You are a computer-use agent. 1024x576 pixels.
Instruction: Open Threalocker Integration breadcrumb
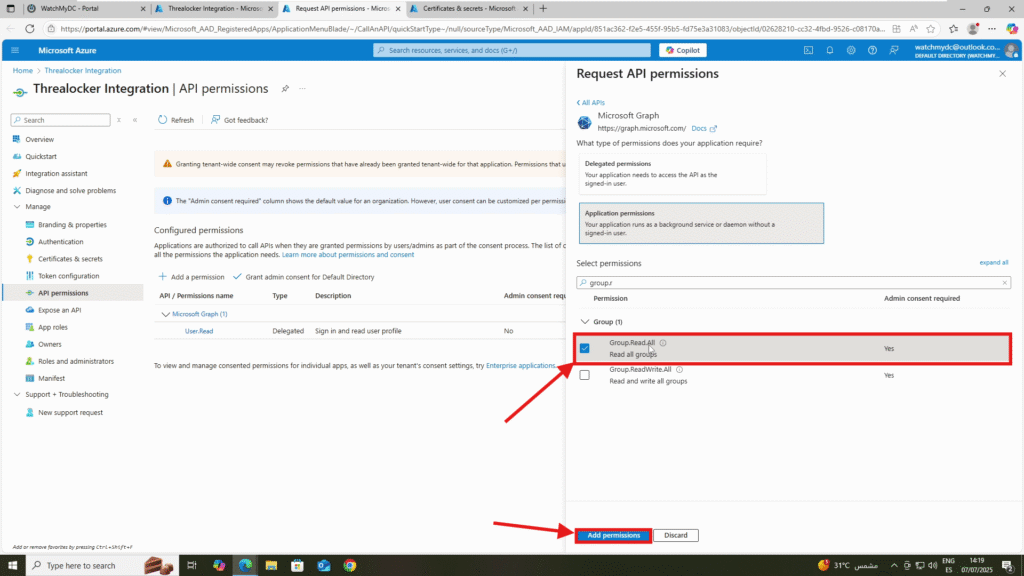coord(82,71)
